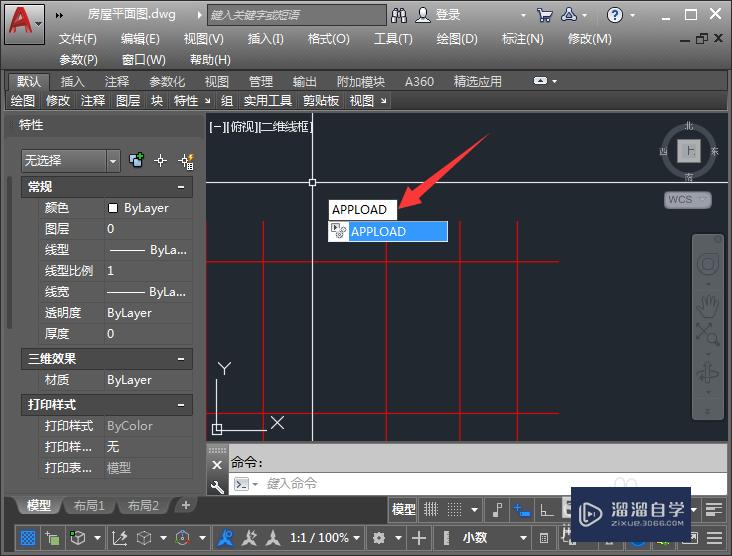Click the ViewCube top face
Viewport: 732px width, 556px height.
689,151
